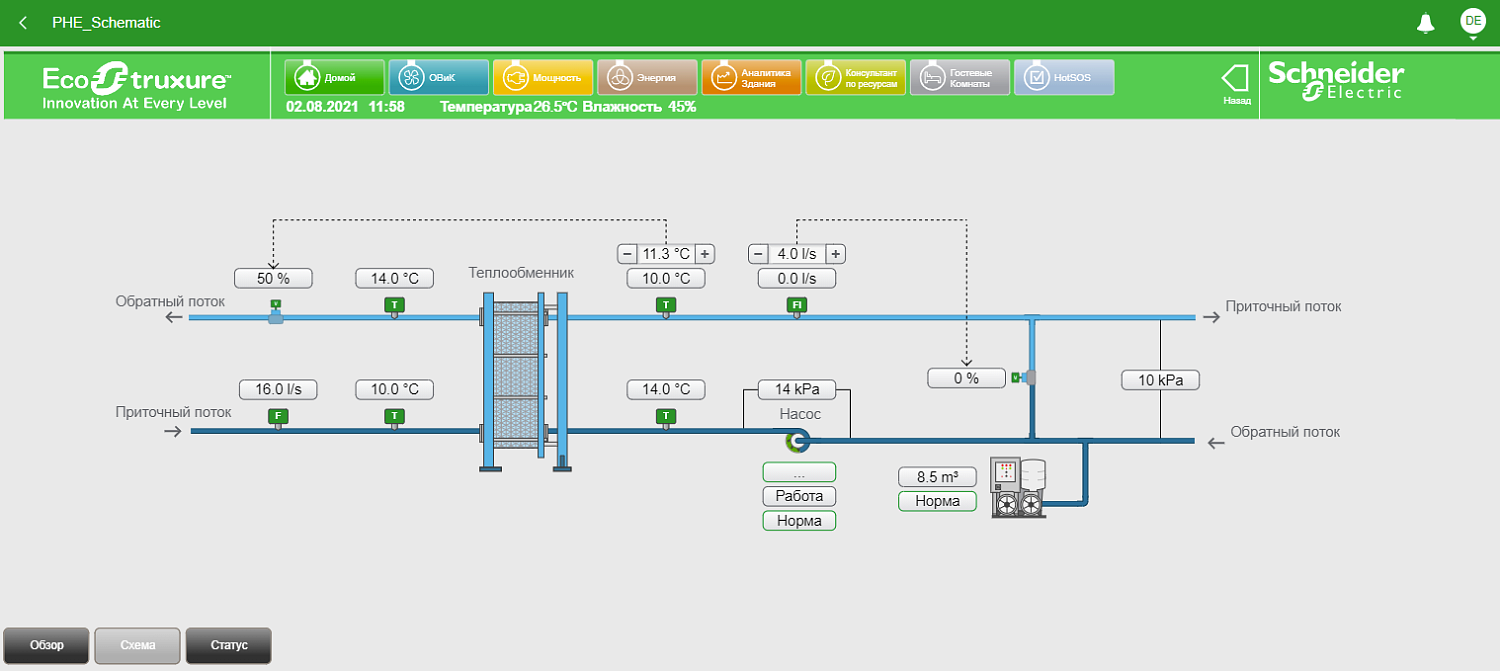Open the Гостевые Комнаты tab
Image resolution: width=1500 pixels, height=671 pixels.
959,77
